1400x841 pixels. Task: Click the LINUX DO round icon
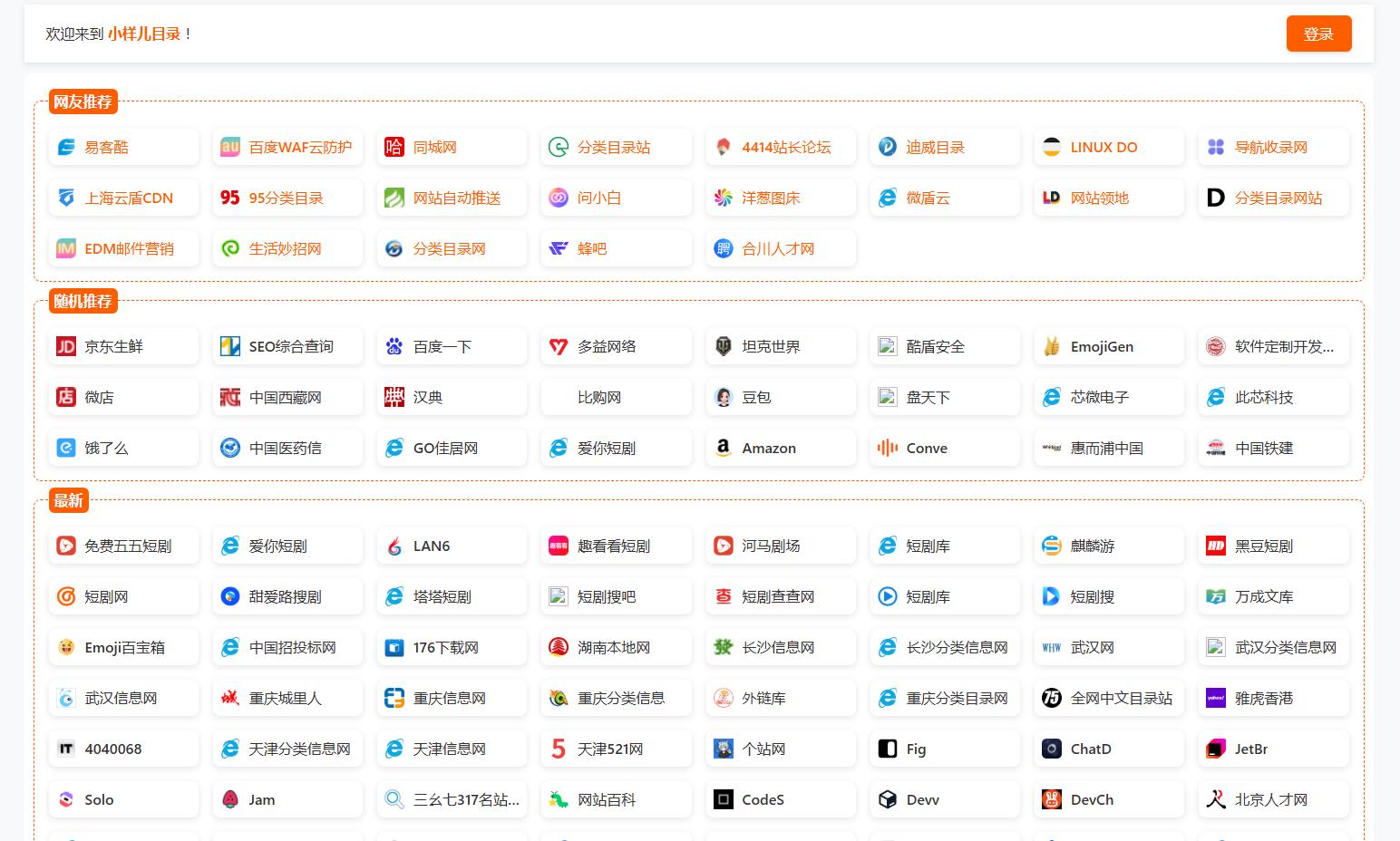[1052, 147]
